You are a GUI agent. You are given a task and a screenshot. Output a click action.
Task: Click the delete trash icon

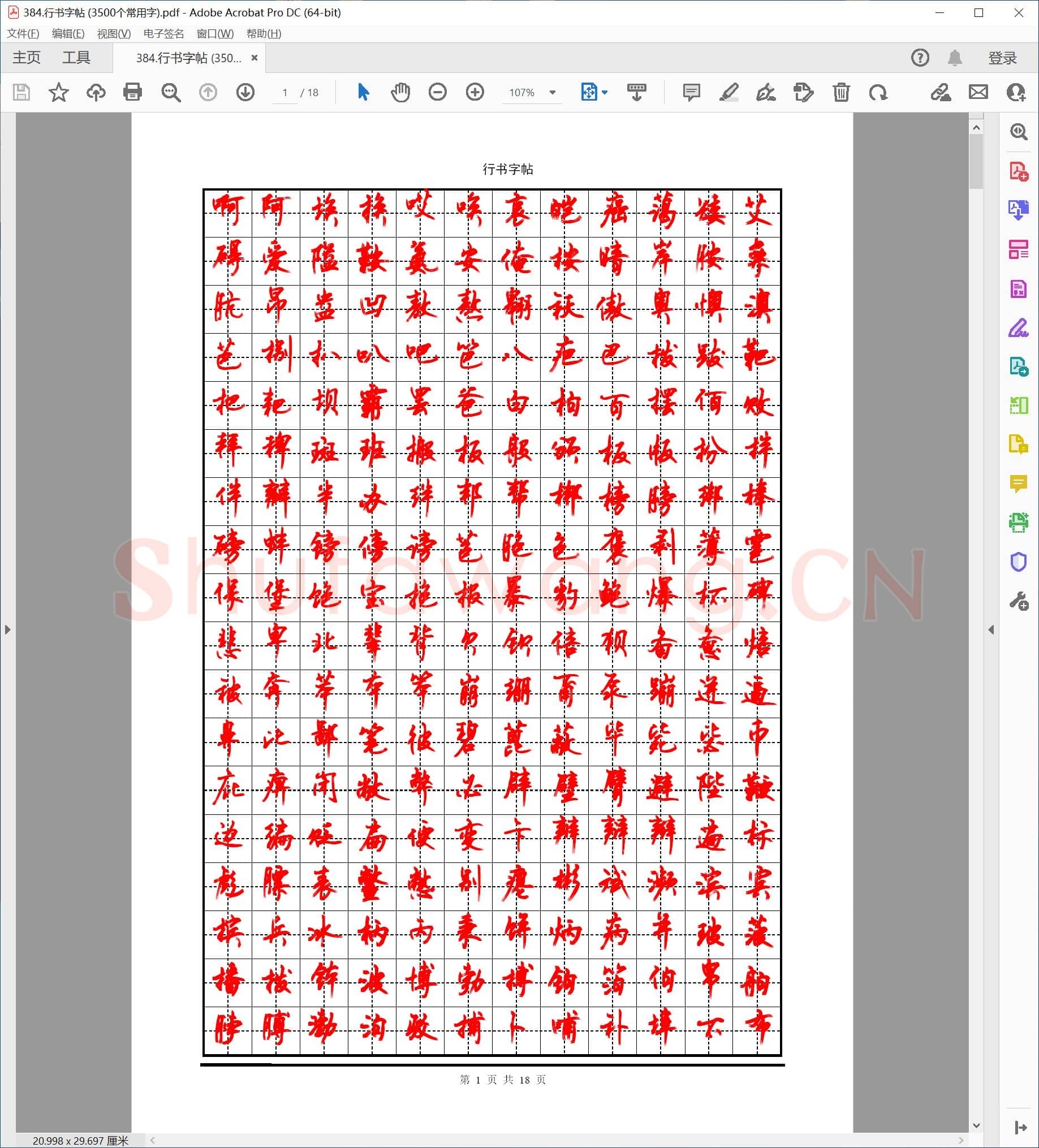(x=841, y=92)
